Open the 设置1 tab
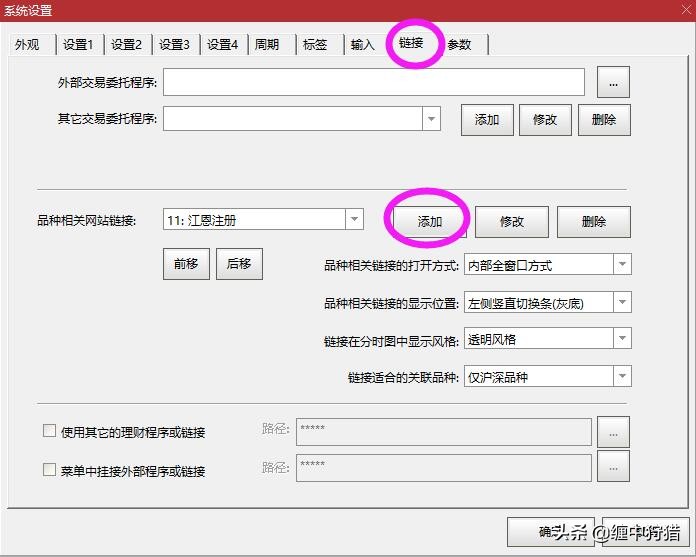This screenshot has height=557, width=696. coord(79,44)
